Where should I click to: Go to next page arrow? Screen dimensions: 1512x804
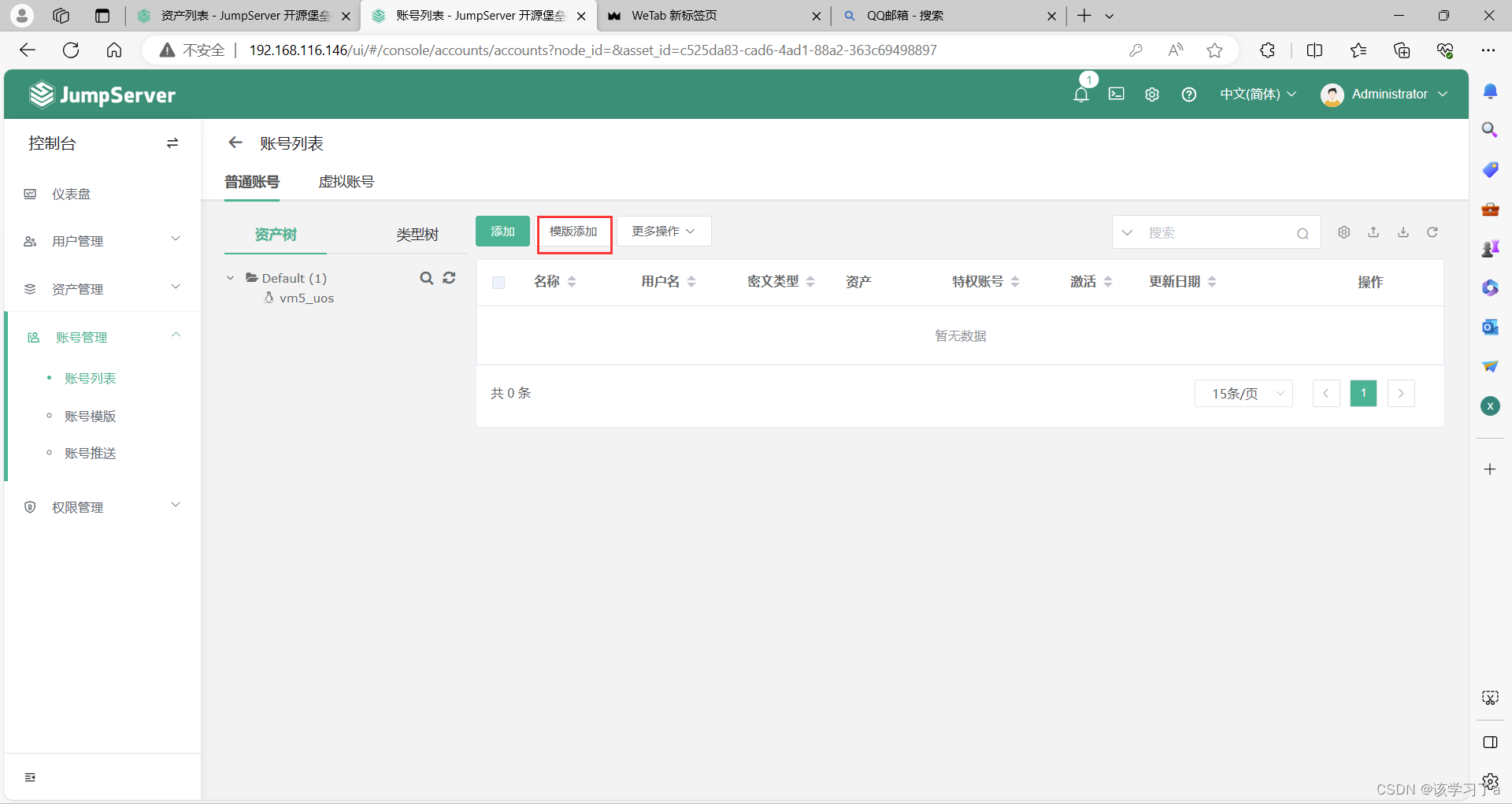1401,393
